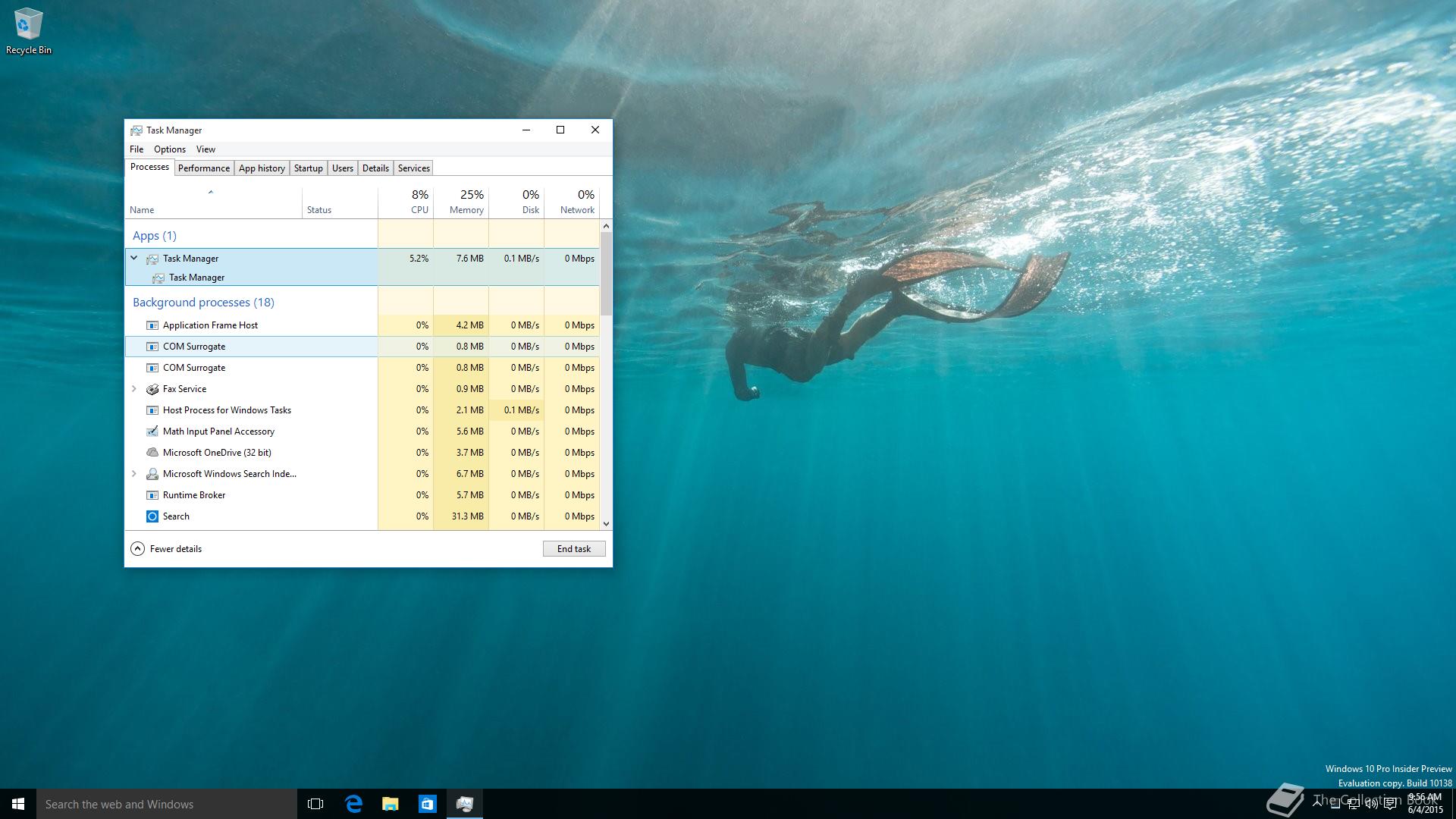Click the Apps (1) group heading
Image resolution: width=1456 pixels, height=819 pixels.
click(155, 236)
